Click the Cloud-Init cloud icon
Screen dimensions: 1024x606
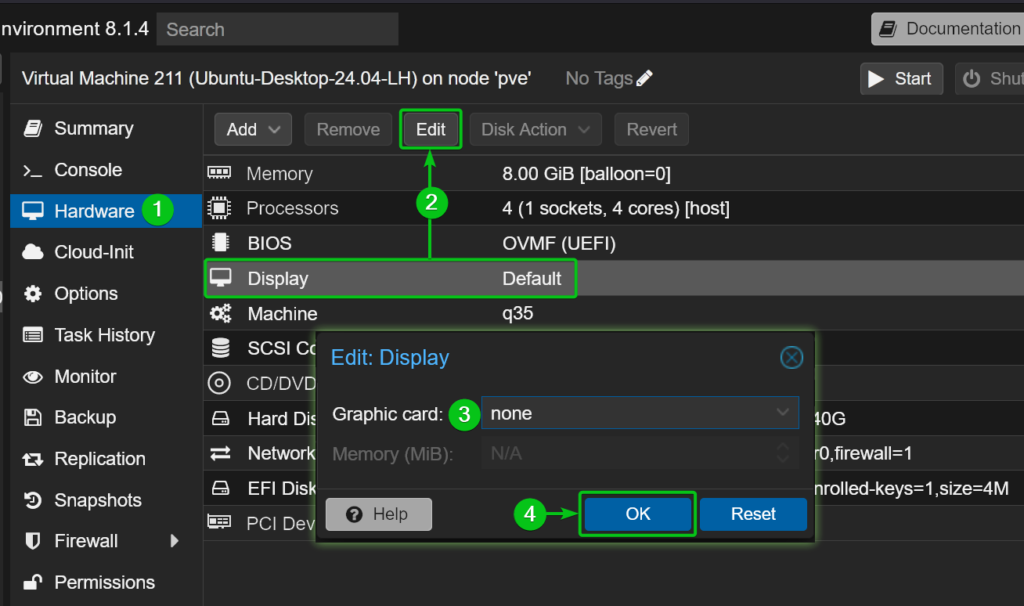pos(33,252)
